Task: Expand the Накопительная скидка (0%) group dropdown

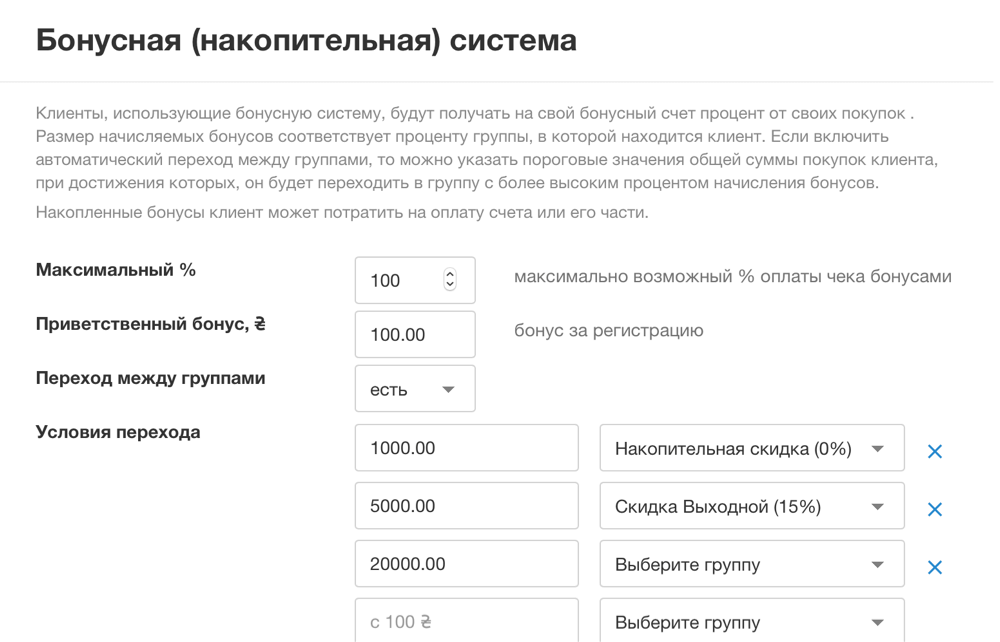Action: tap(751, 449)
